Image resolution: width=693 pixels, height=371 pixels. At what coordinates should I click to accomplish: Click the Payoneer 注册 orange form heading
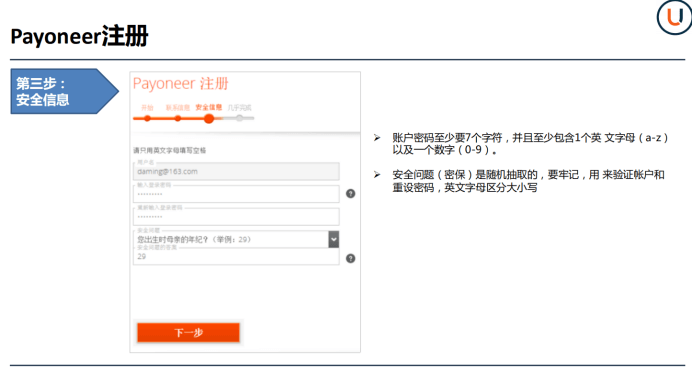pos(180,84)
